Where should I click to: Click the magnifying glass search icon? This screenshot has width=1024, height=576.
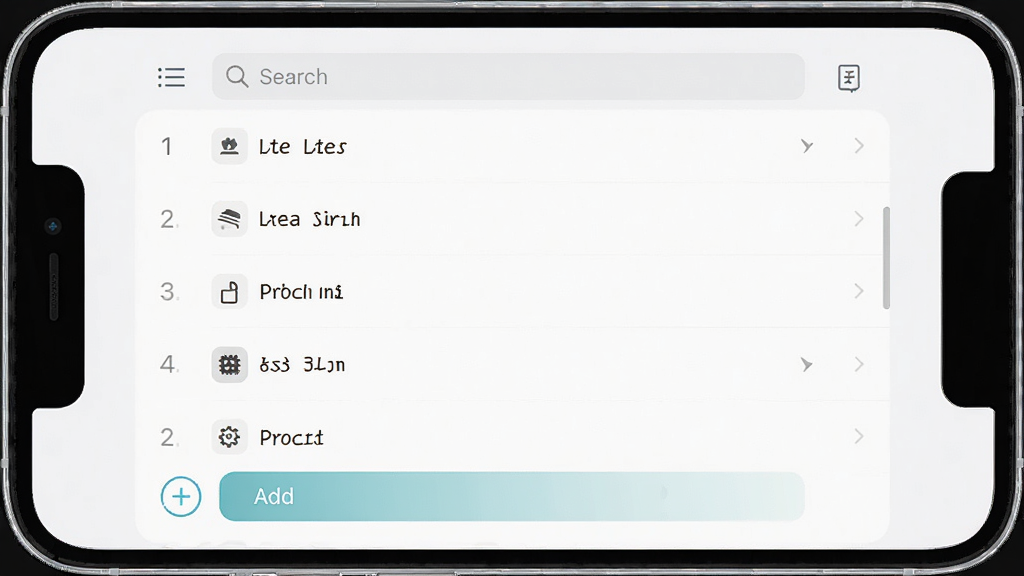pyautogui.click(x=236, y=76)
